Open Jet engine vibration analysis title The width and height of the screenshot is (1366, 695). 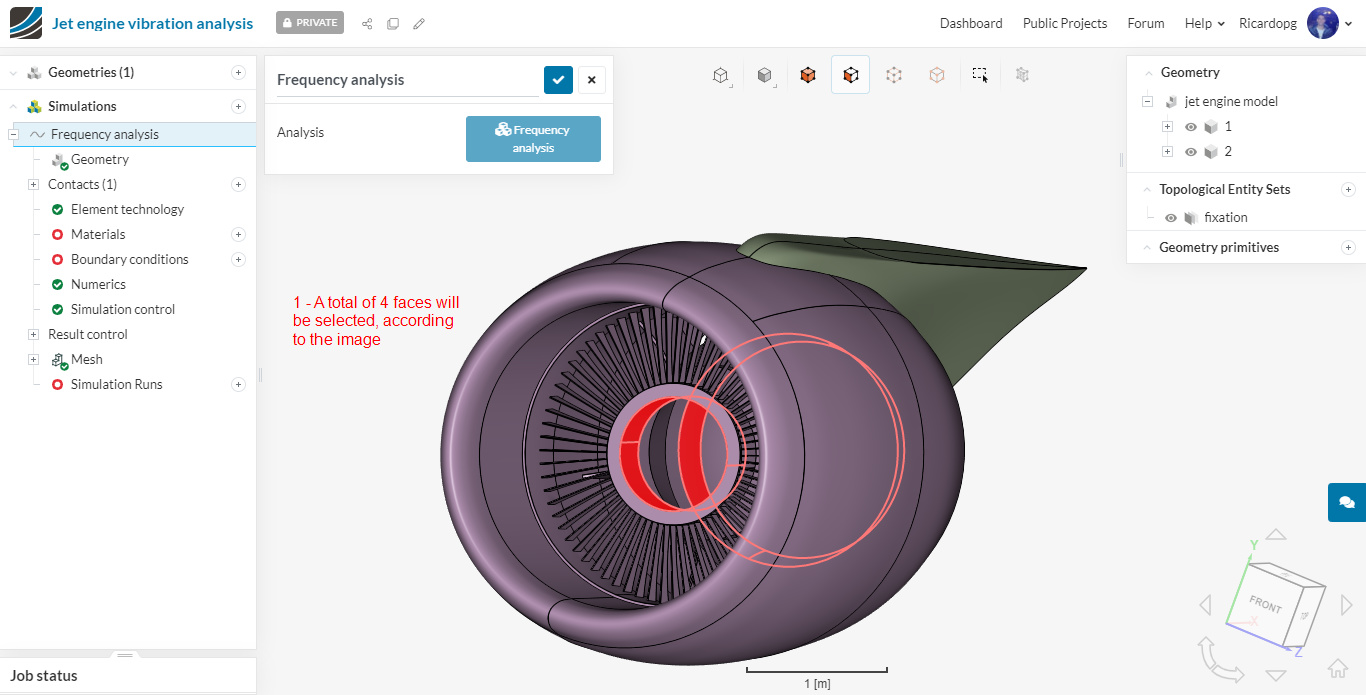[x=152, y=23]
